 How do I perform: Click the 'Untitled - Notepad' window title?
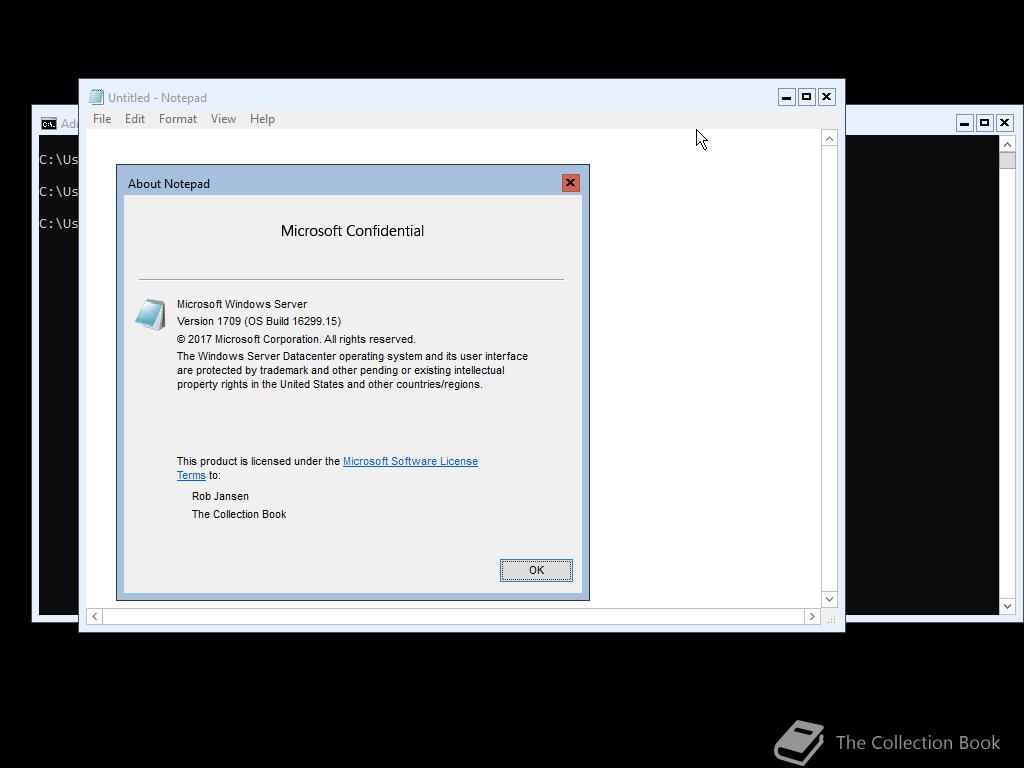pos(157,97)
